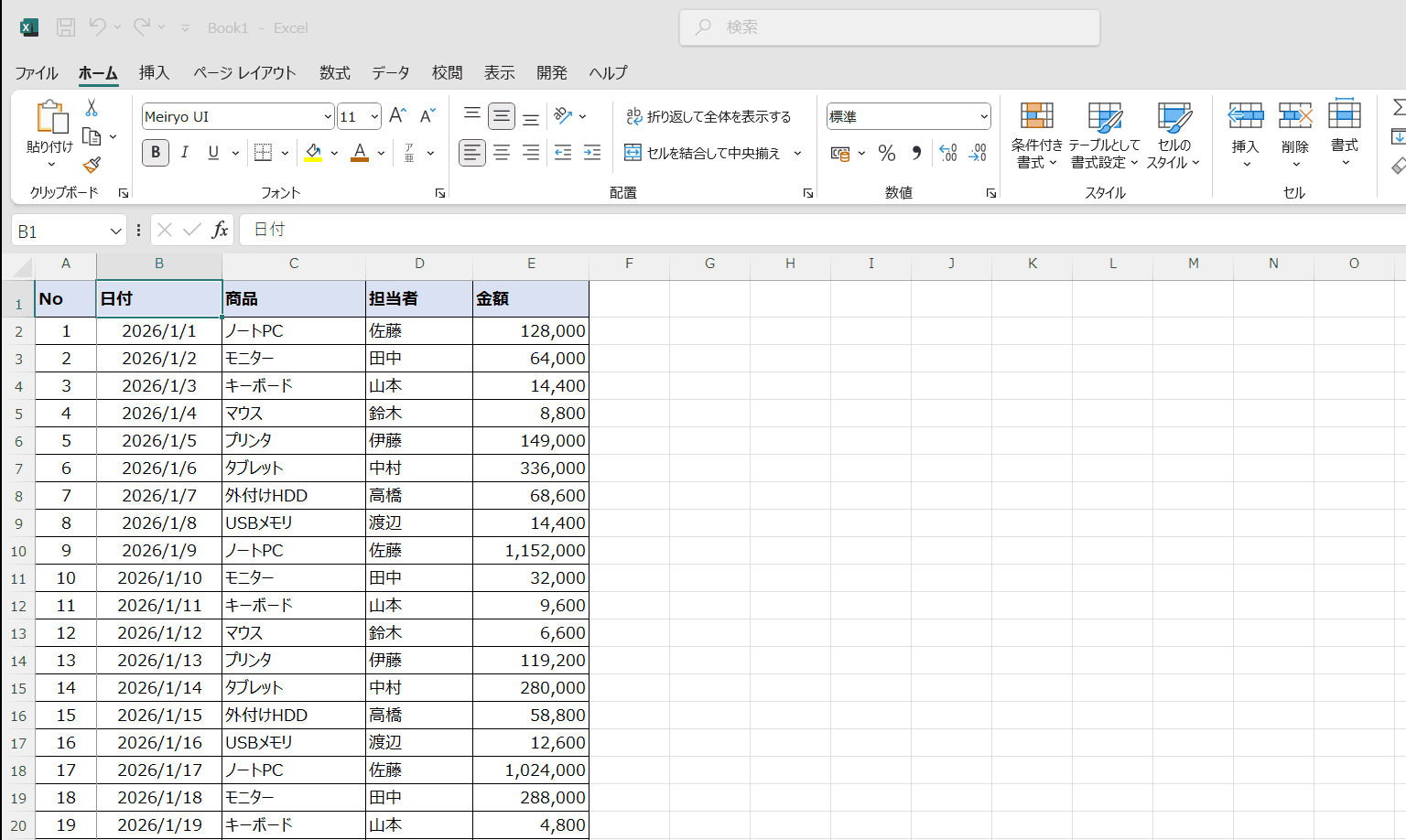The height and width of the screenshot is (840, 1406).
Task: Switch to the データ ribbon tab
Action: click(x=391, y=72)
